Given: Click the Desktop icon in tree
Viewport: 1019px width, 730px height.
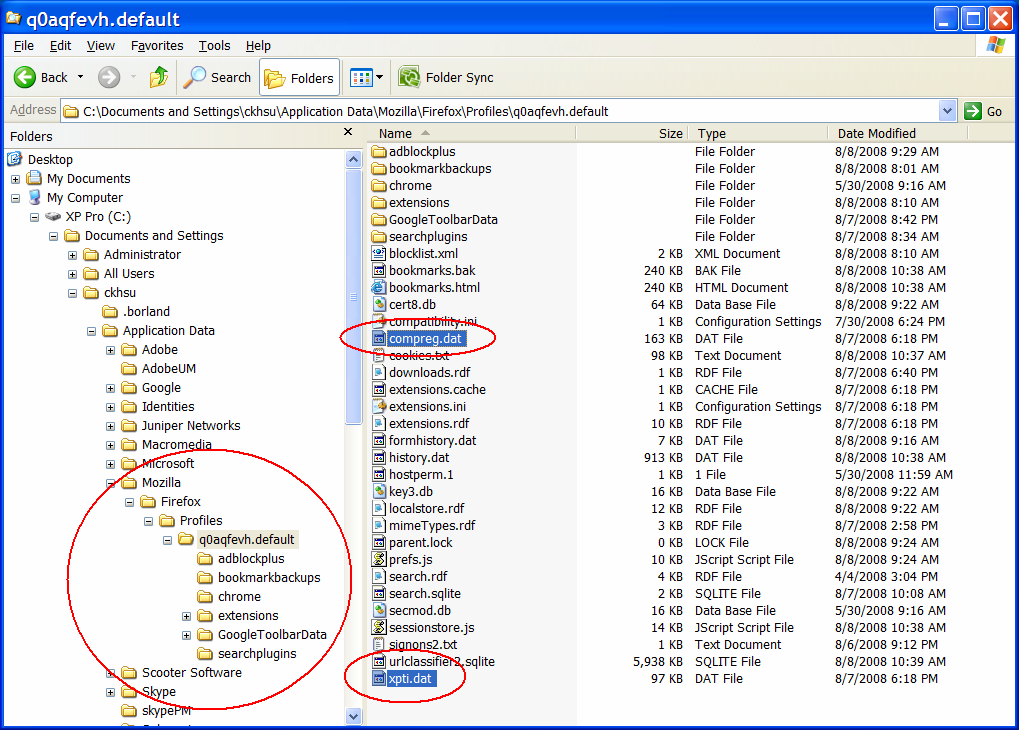Looking at the screenshot, I should (x=15, y=159).
